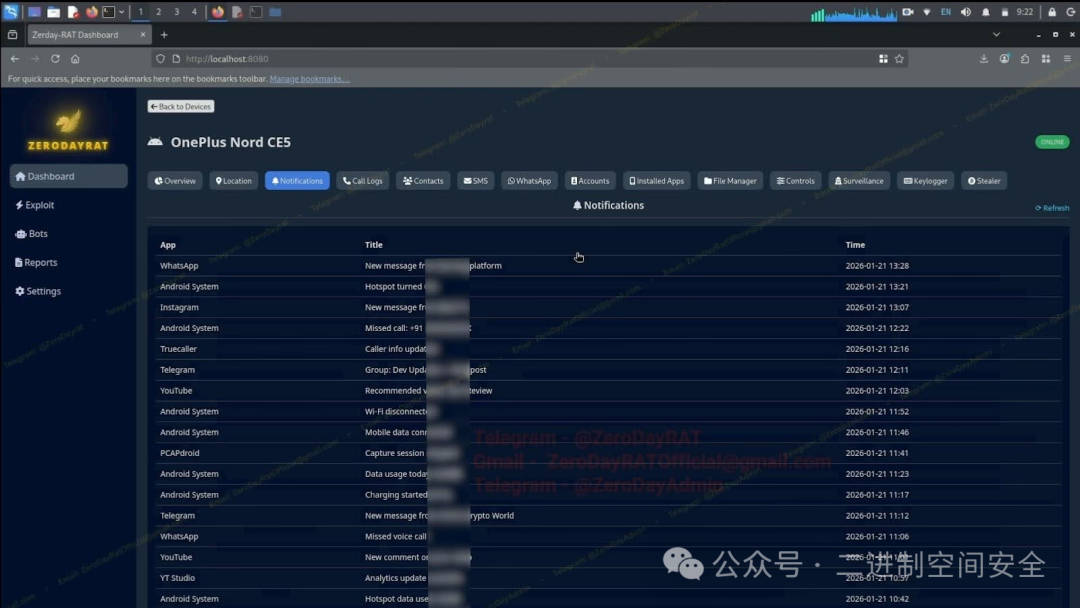This screenshot has height=608, width=1080.
Task: Open the list-all-tabs chevron
Action: [x=996, y=34]
